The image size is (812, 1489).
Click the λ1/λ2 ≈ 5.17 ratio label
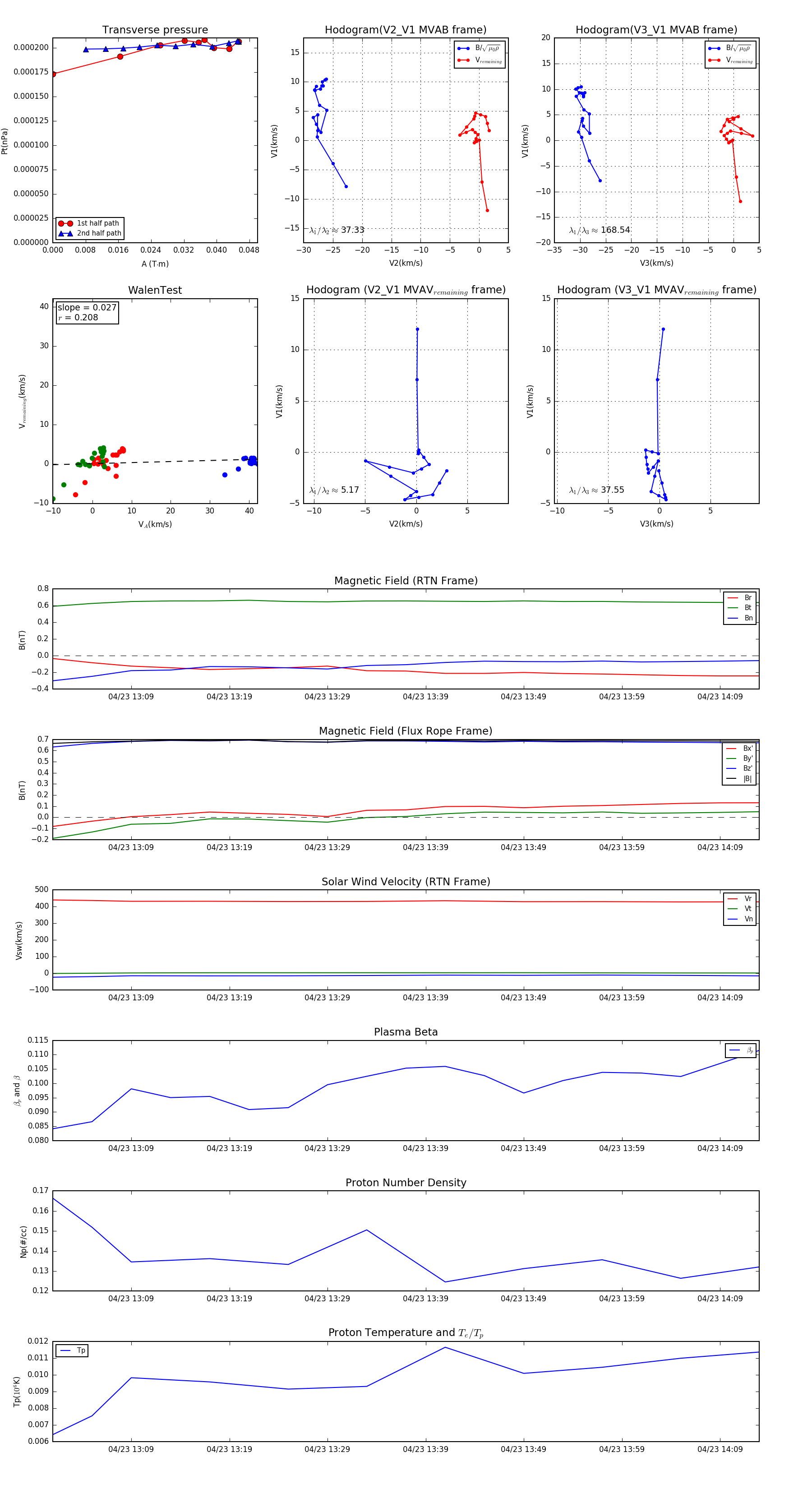tap(333, 490)
